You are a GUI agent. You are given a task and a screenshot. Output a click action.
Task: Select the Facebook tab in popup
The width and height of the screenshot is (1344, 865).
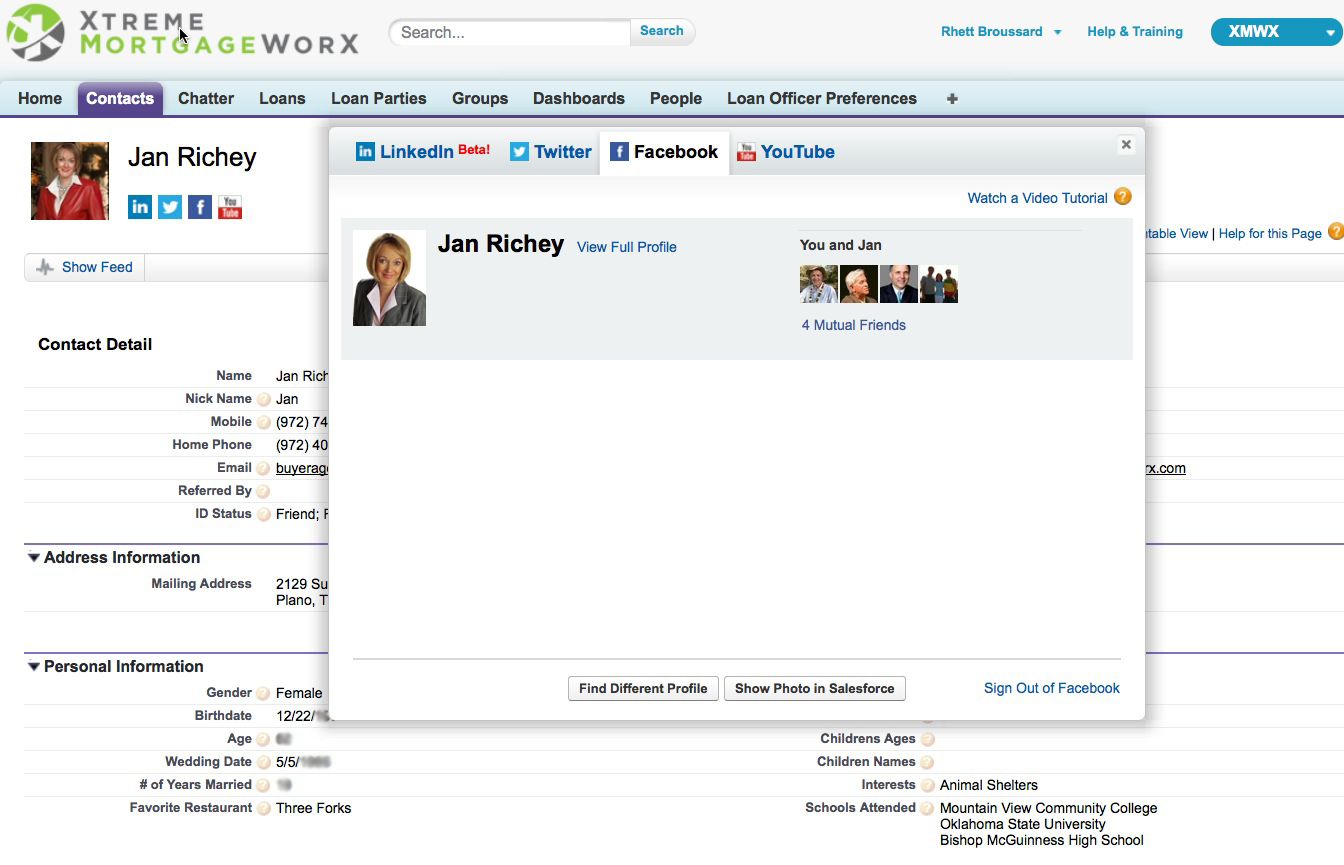point(664,152)
